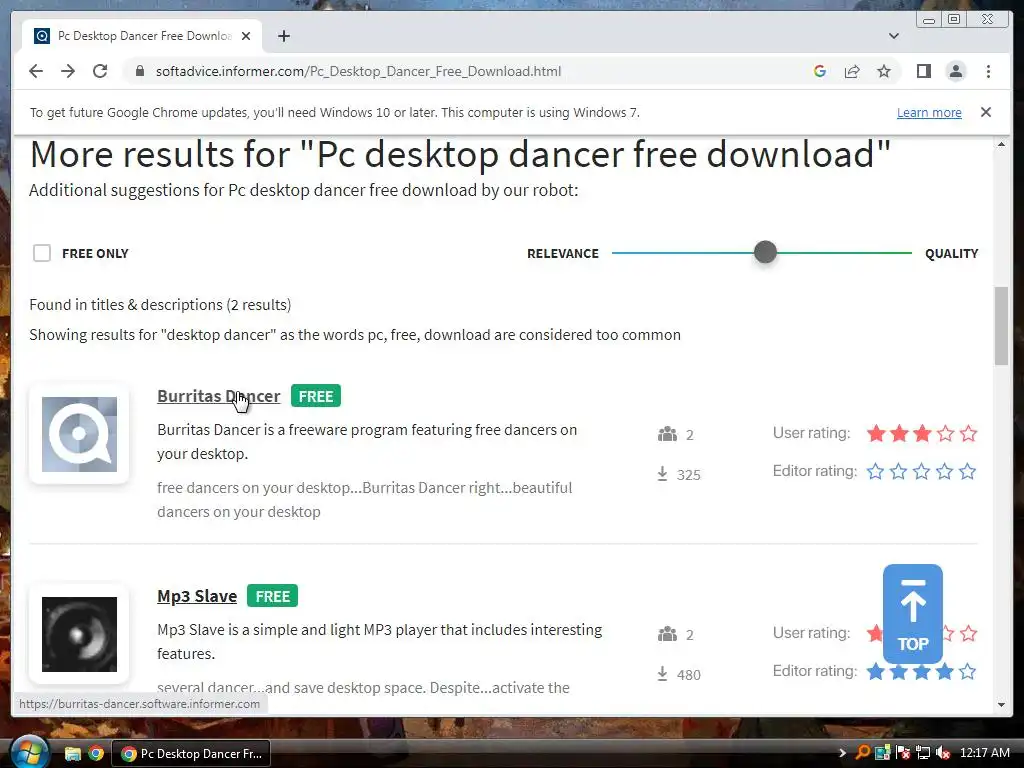Select the Pc Desktop Dancer browser tab
The image size is (1024, 768).
(x=142, y=36)
